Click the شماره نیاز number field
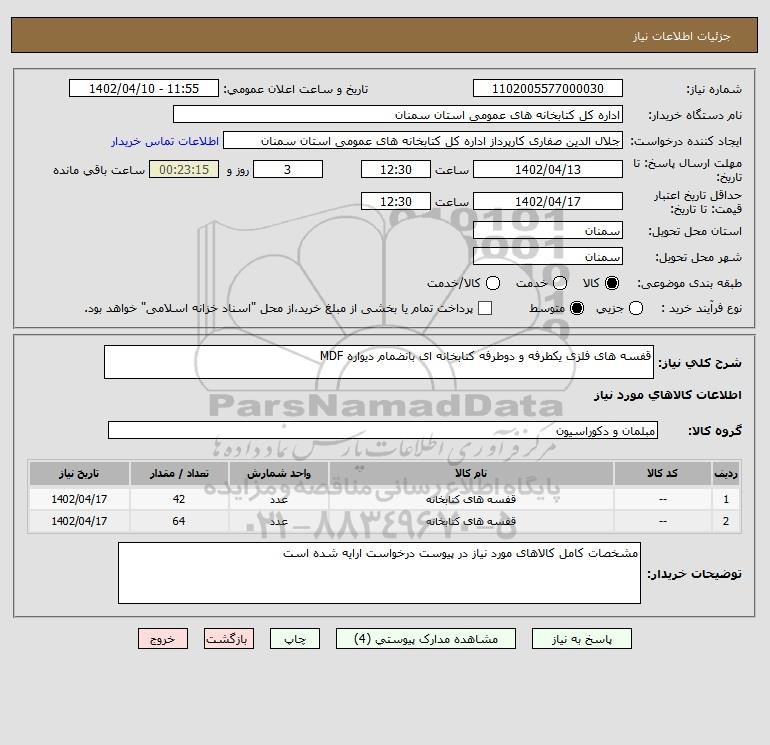 point(548,88)
